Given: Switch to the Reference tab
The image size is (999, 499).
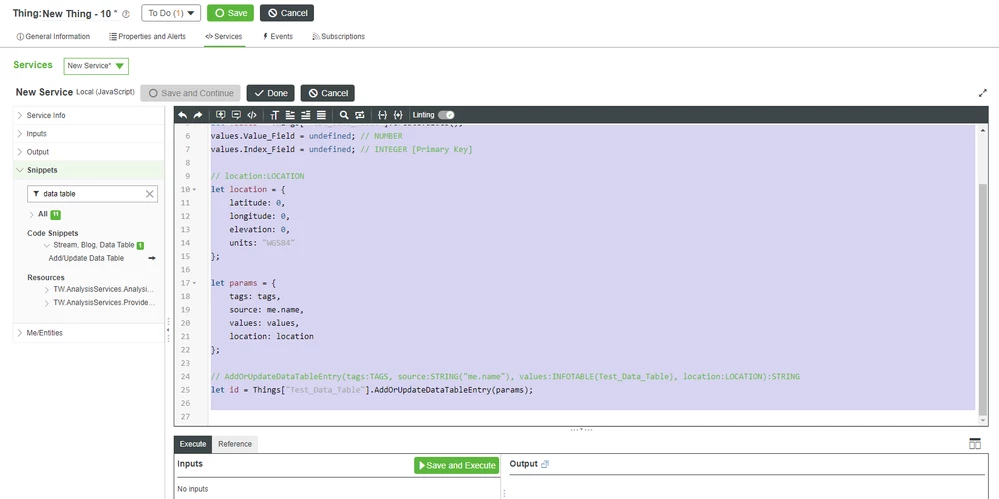Looking at the screenshot, I should (x=235, y=444).
